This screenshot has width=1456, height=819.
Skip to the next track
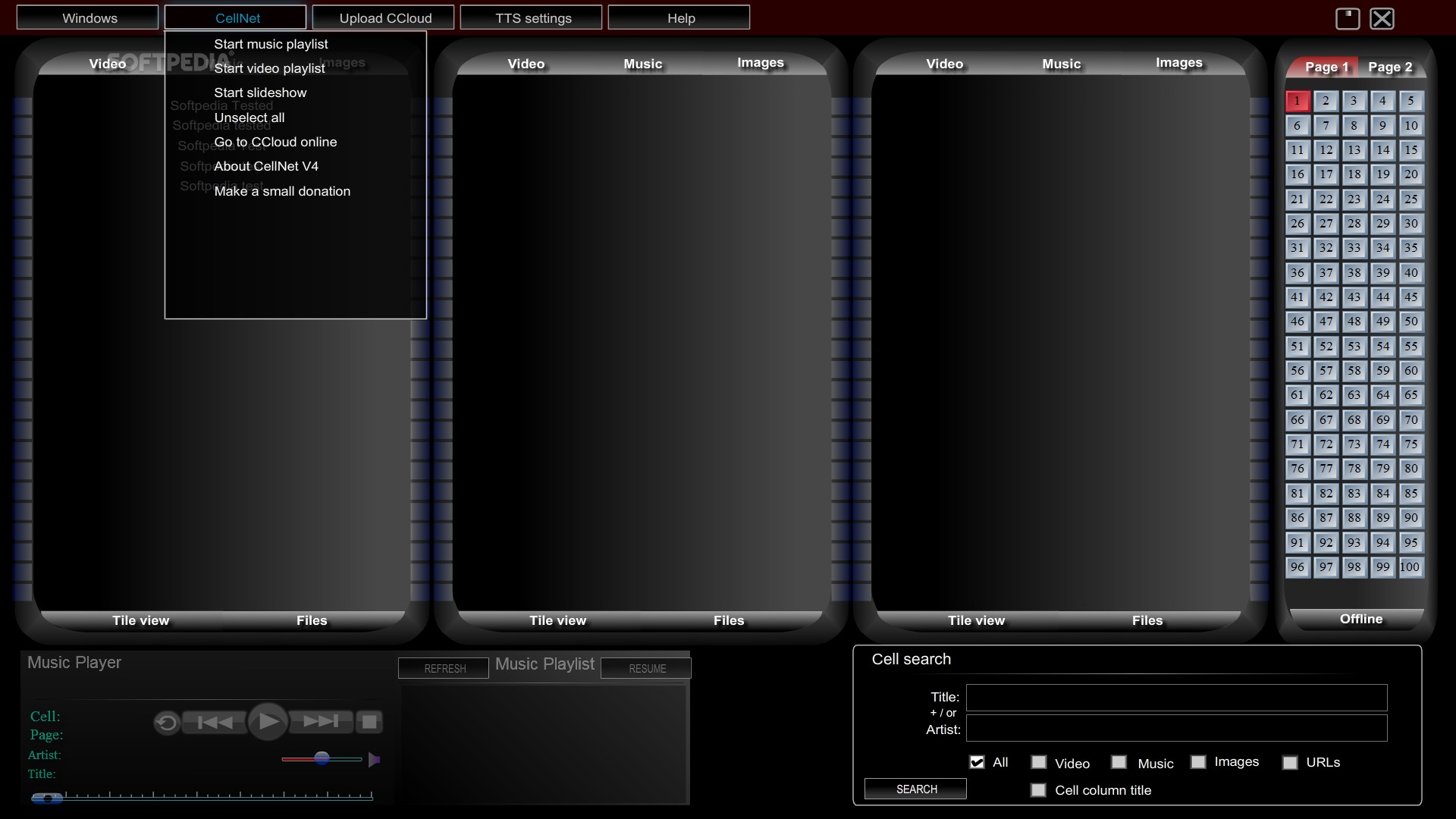[322, 722]
